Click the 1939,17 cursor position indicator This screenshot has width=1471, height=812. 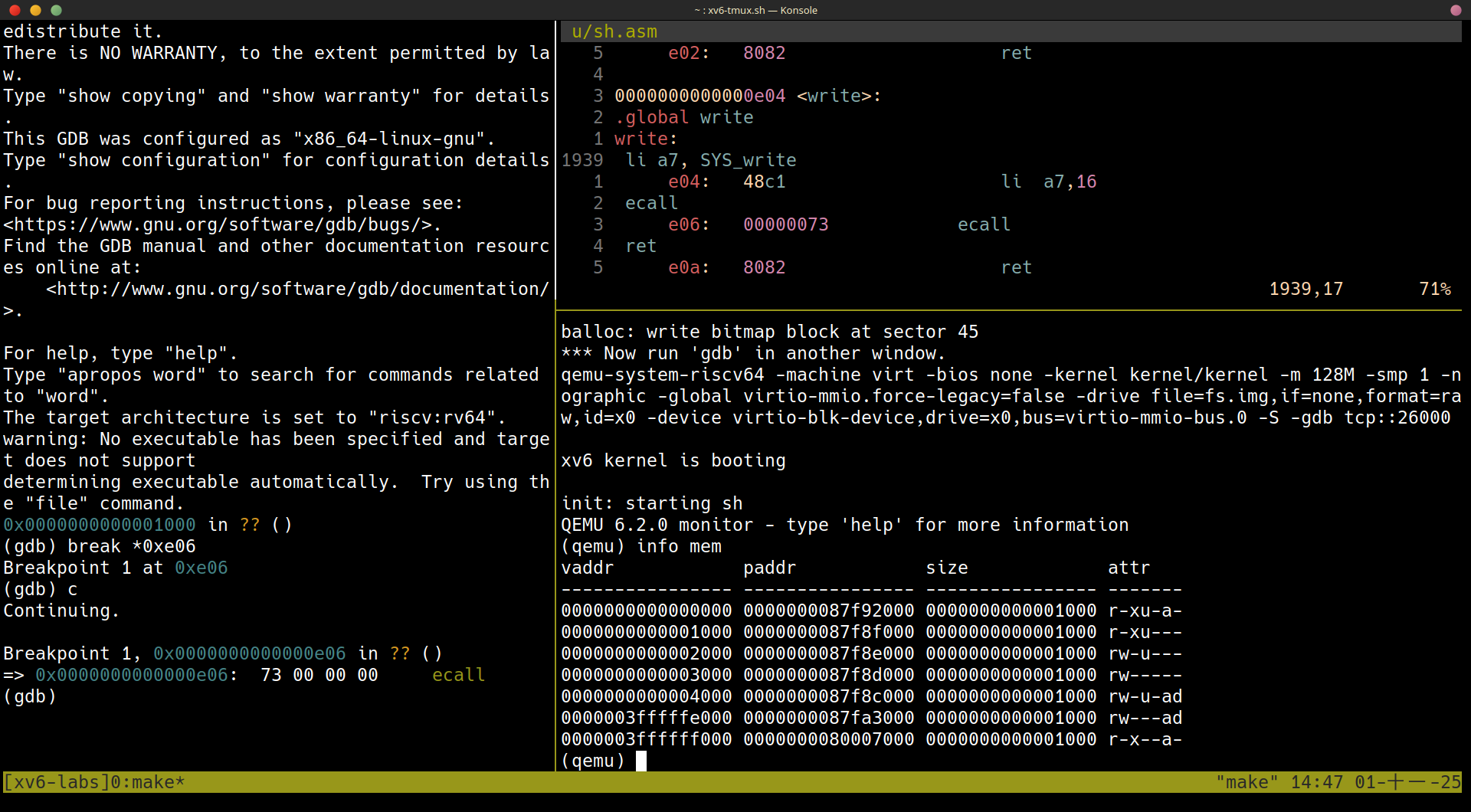click(1306, 289)
